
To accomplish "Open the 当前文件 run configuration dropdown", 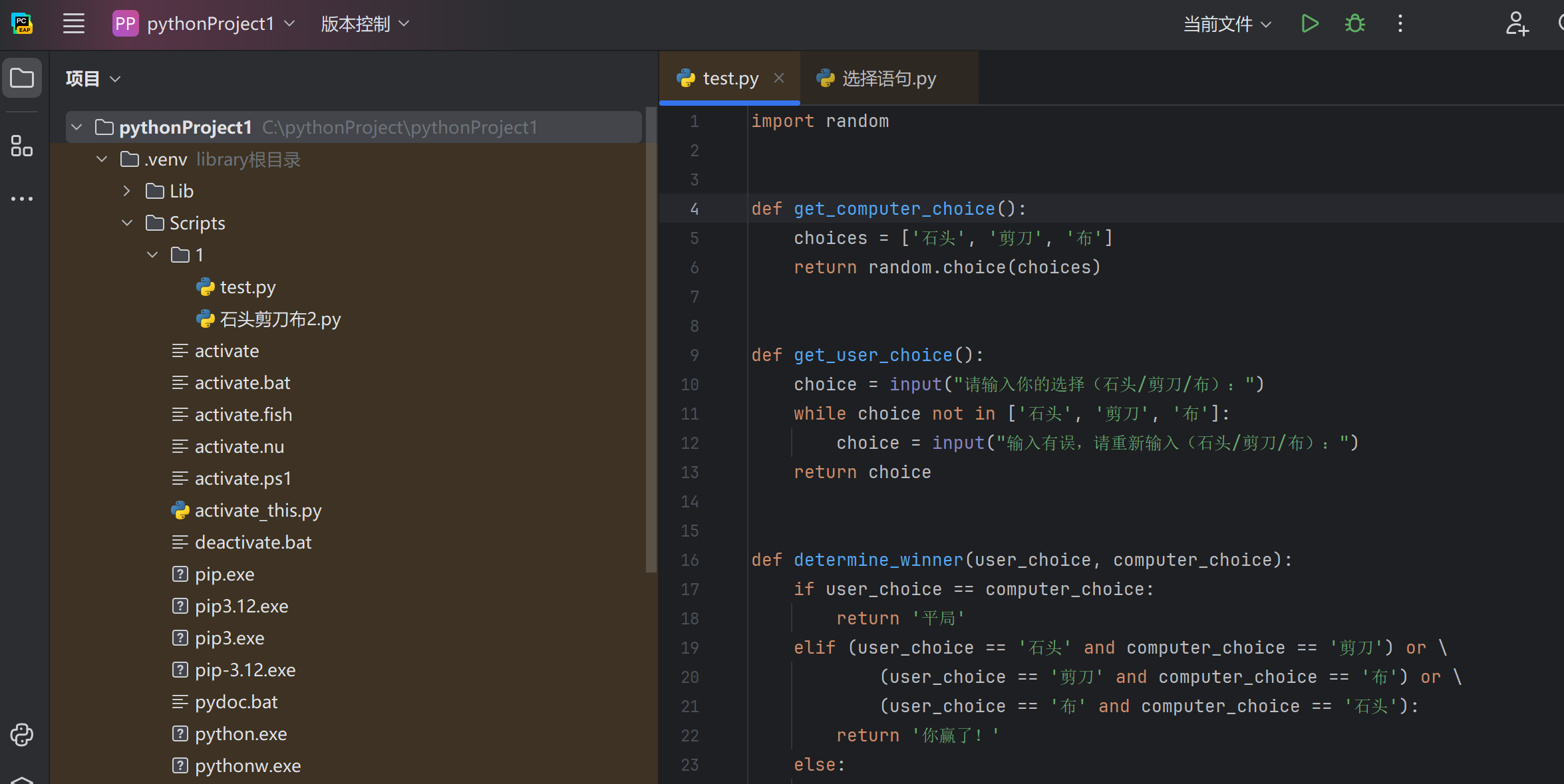I will (1227, 24).
